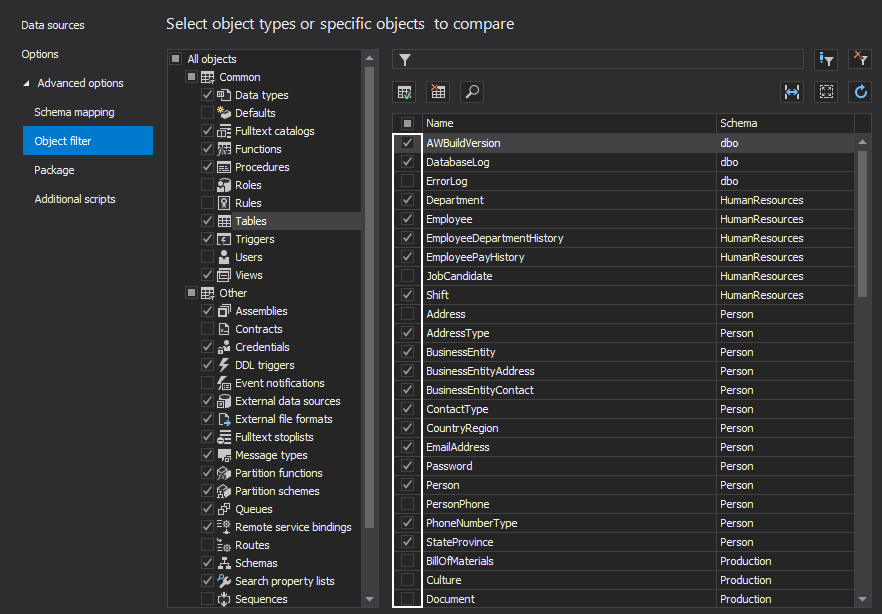Select the Views node in tree
The height and width of the screenshot is (614, 882).
click(248, 275)
